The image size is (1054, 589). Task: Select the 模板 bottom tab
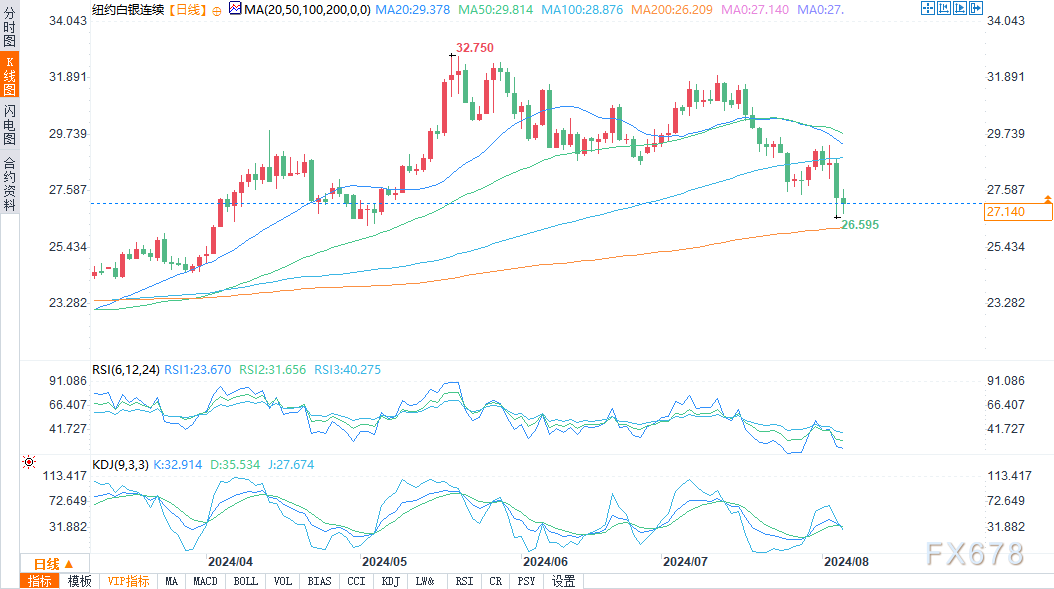[x=80, y=581]
